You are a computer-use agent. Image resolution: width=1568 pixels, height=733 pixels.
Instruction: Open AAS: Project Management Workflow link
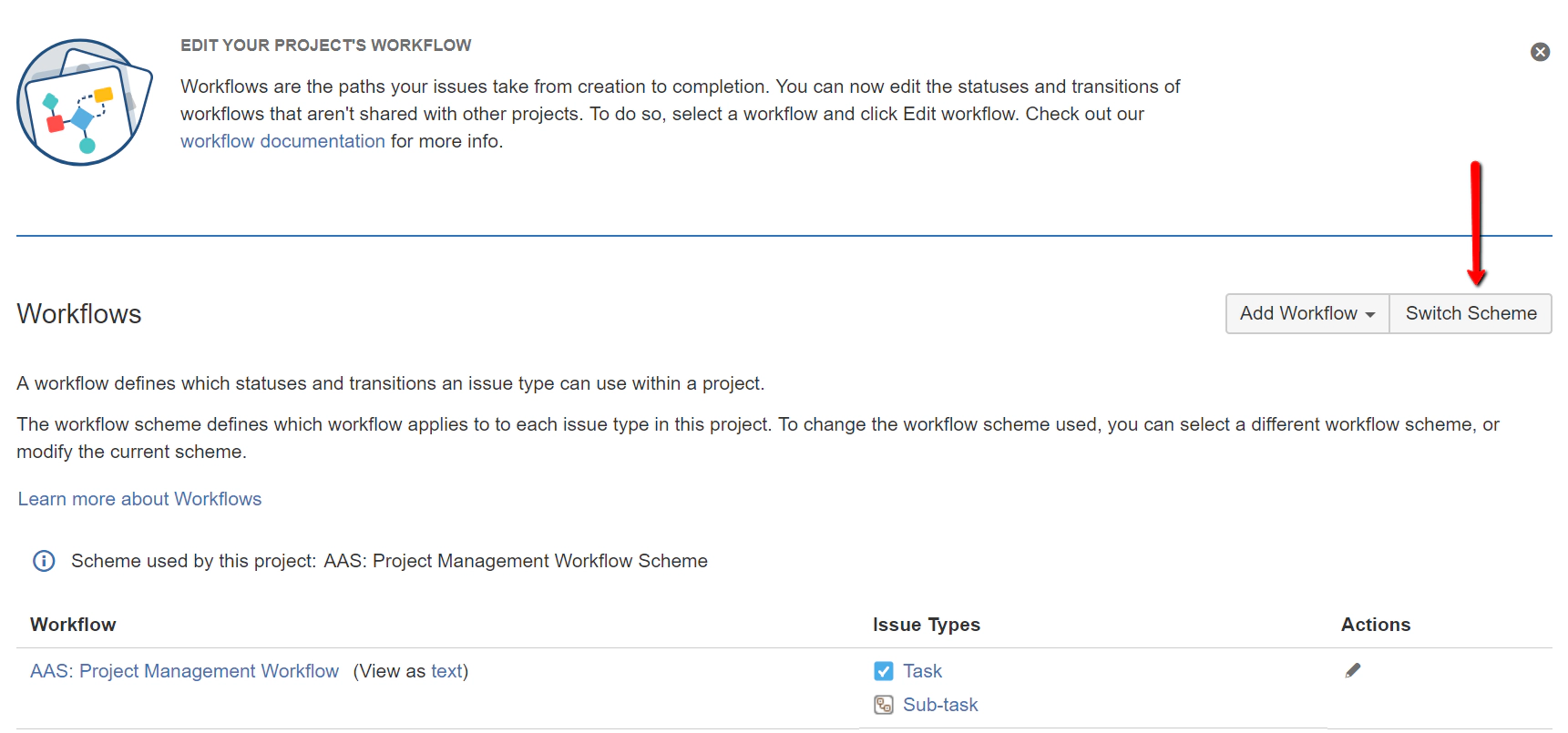184,671
